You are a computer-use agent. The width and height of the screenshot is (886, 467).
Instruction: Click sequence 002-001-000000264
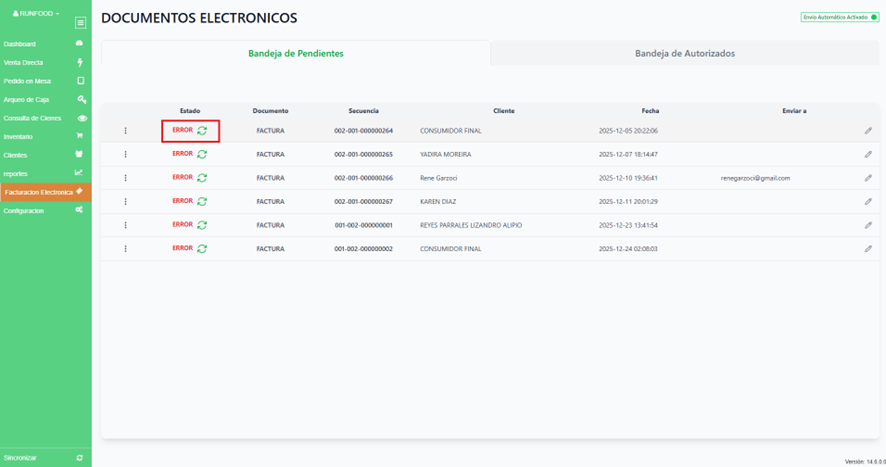[x=363, y=131]
